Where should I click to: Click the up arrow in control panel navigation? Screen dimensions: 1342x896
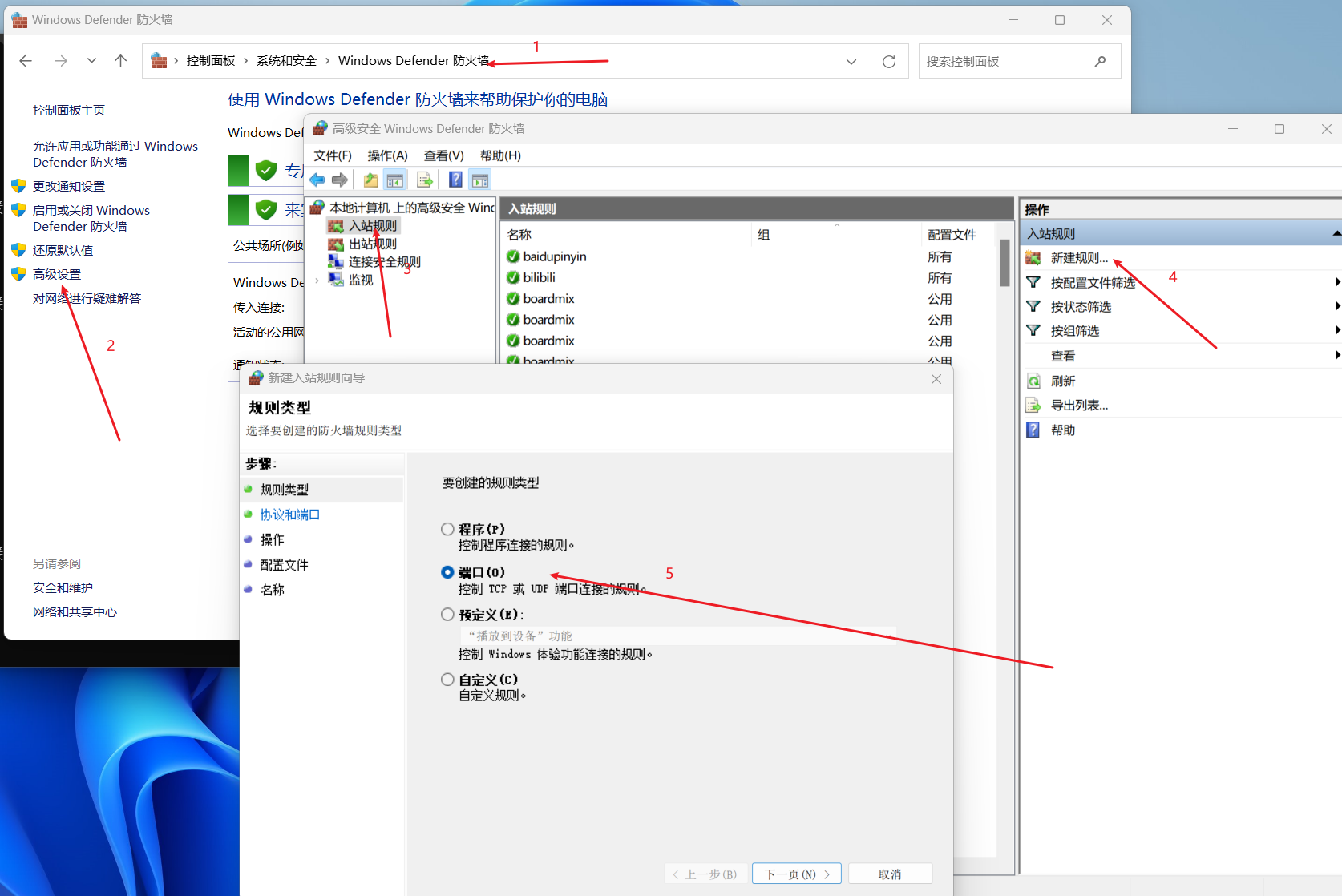[x=120, y=61]
